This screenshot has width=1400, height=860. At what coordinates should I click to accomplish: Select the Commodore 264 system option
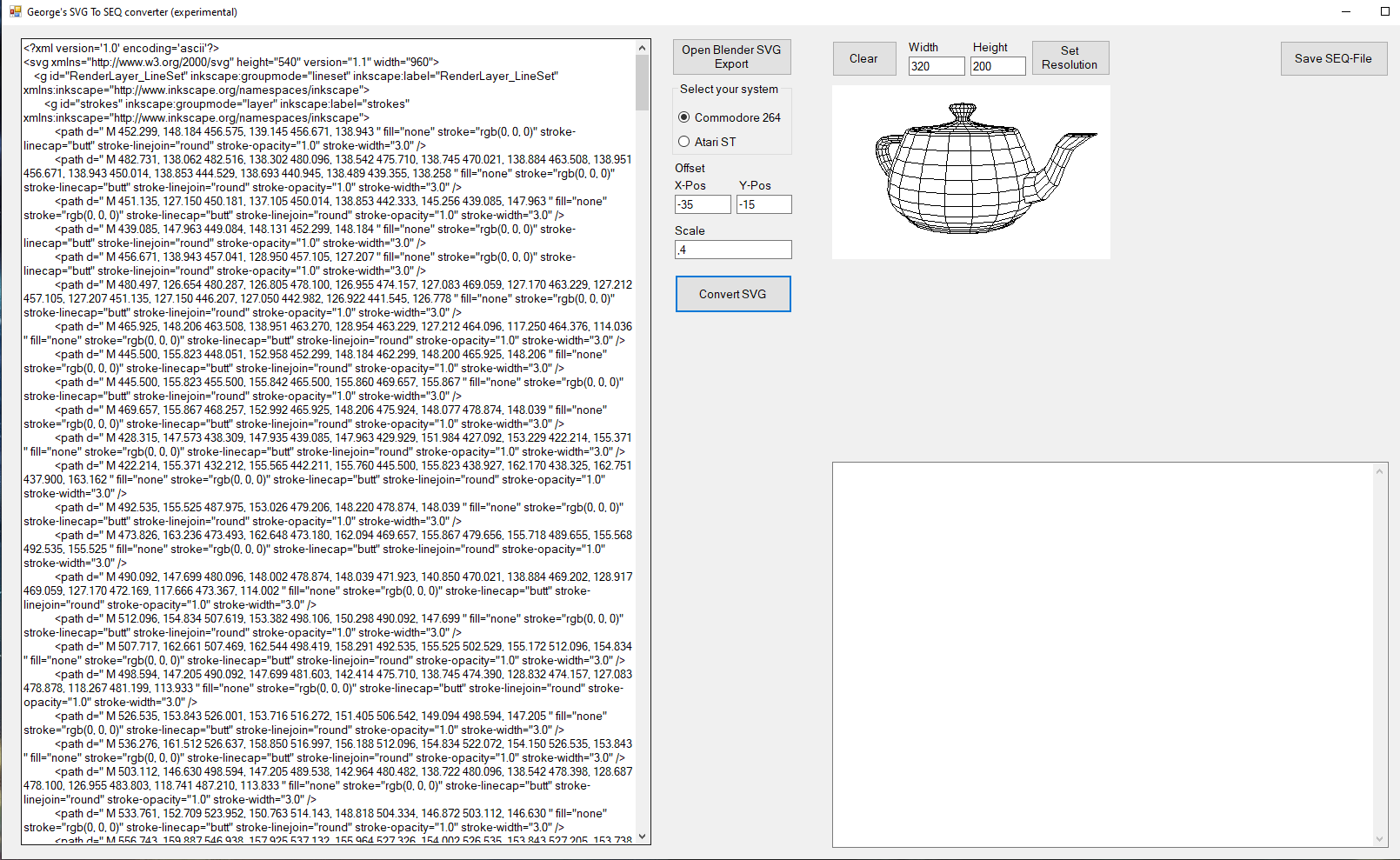tap(684, 117)
